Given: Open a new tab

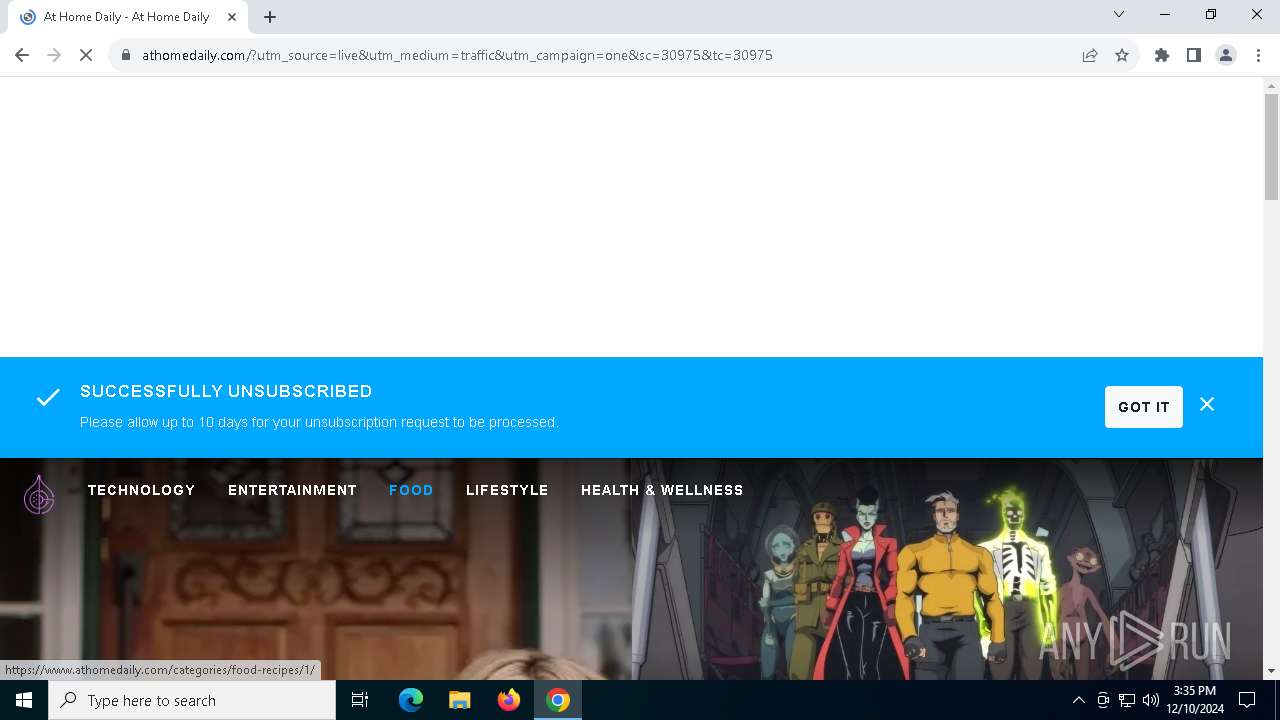Looking at the screenshot, I should pyautogui.click(x=270, y=17).
